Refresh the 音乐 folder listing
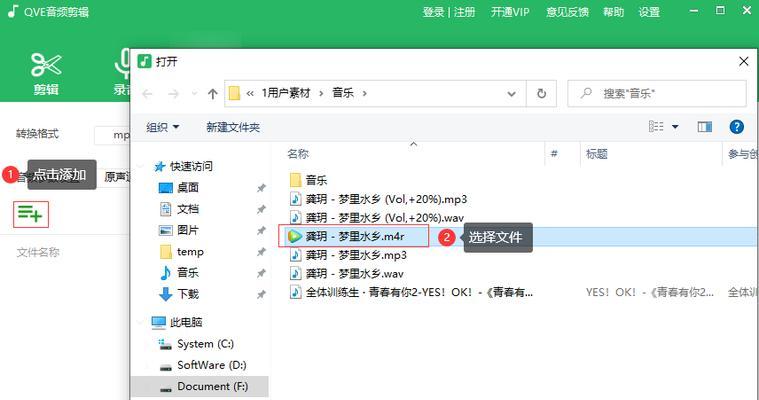The image size is (759, 400). coord(541,93)
